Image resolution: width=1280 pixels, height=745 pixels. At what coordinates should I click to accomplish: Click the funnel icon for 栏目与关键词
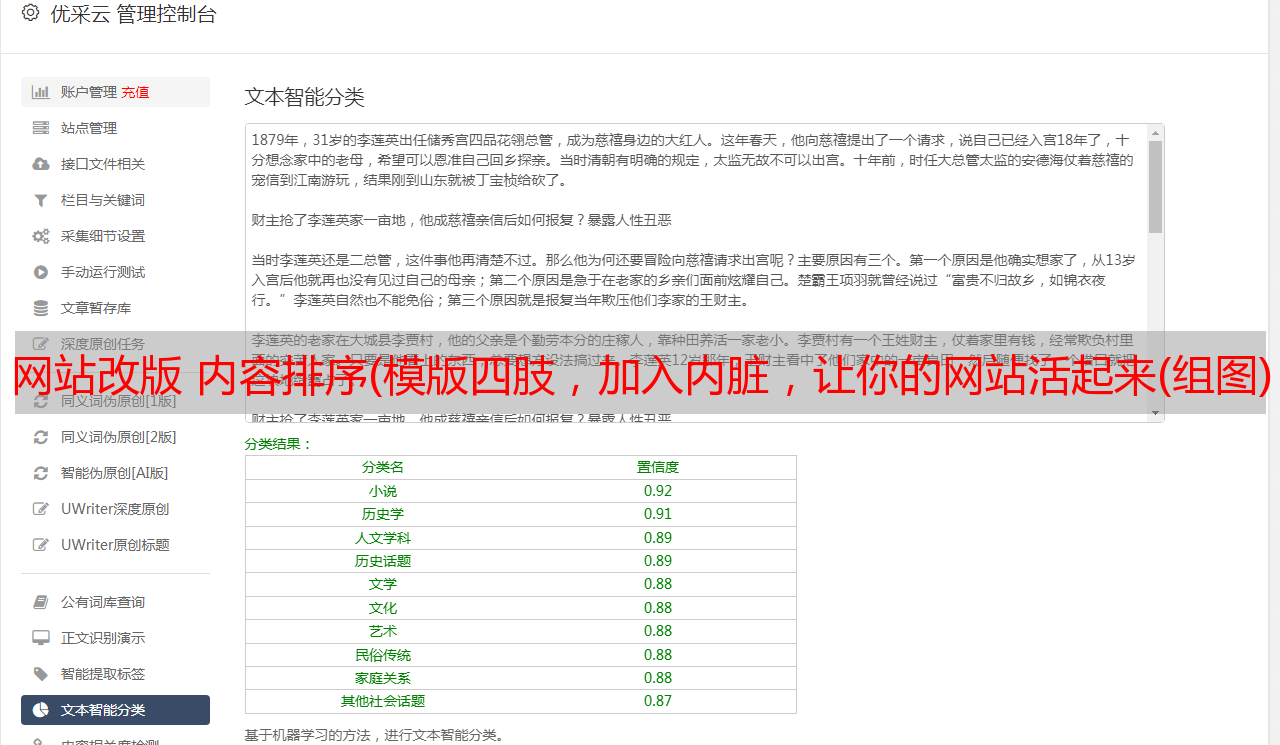point(41,200)
